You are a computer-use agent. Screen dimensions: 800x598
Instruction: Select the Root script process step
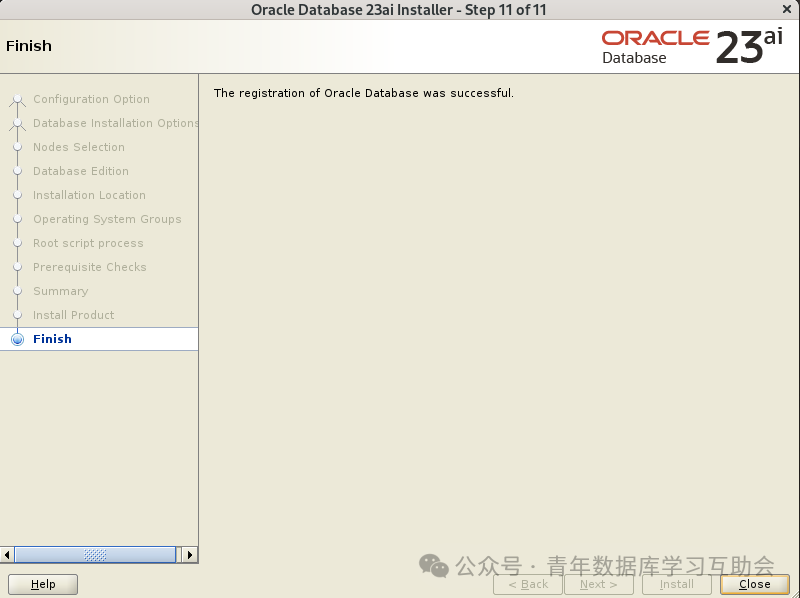pos(88,243)
